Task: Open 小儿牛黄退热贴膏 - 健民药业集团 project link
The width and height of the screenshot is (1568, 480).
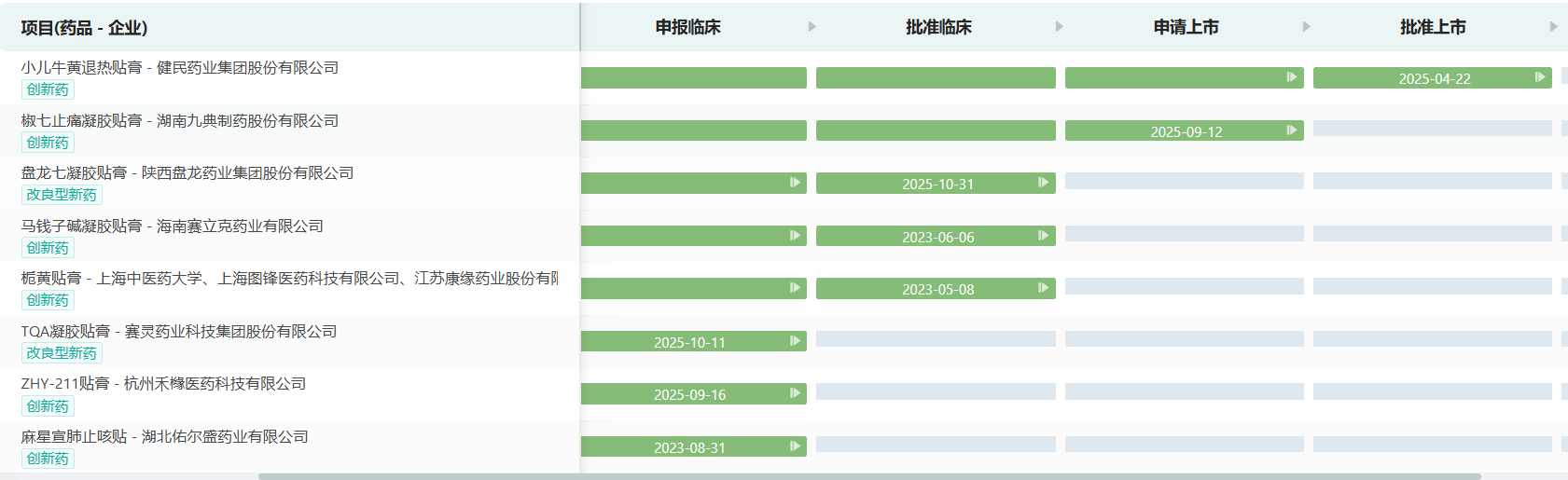Action: [180, 67]
